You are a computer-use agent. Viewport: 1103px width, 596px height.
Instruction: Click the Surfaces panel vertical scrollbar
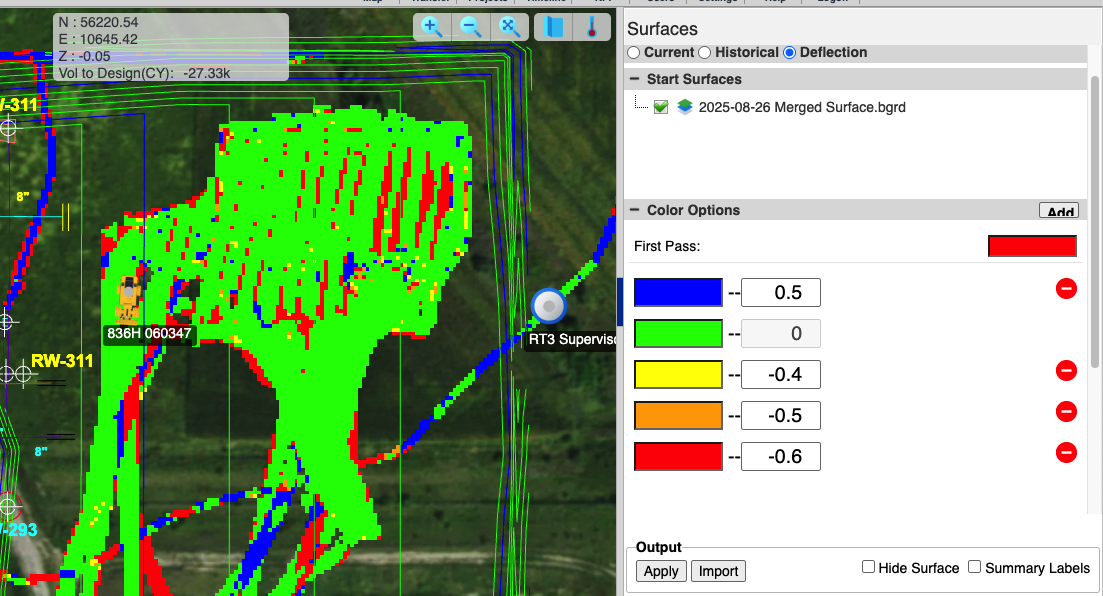(x=1095, y=220)
